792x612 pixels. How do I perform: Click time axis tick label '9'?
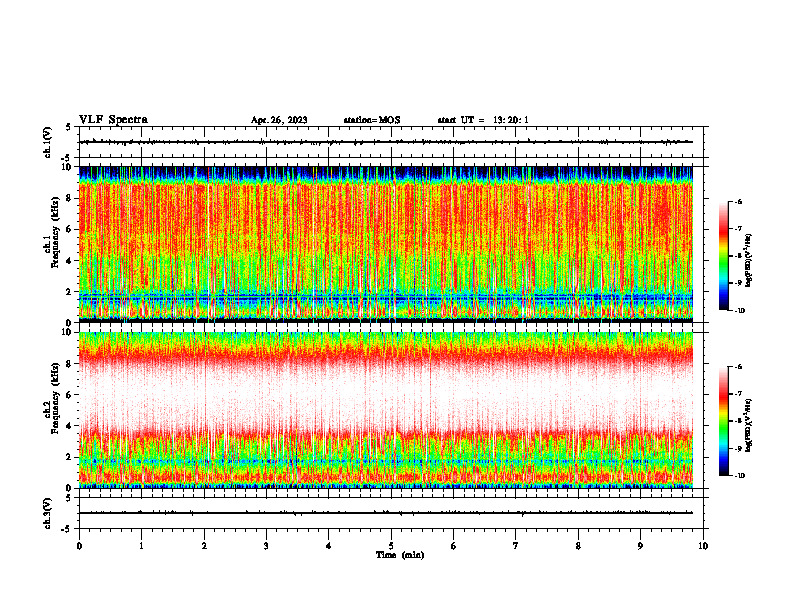pos(640,546)
